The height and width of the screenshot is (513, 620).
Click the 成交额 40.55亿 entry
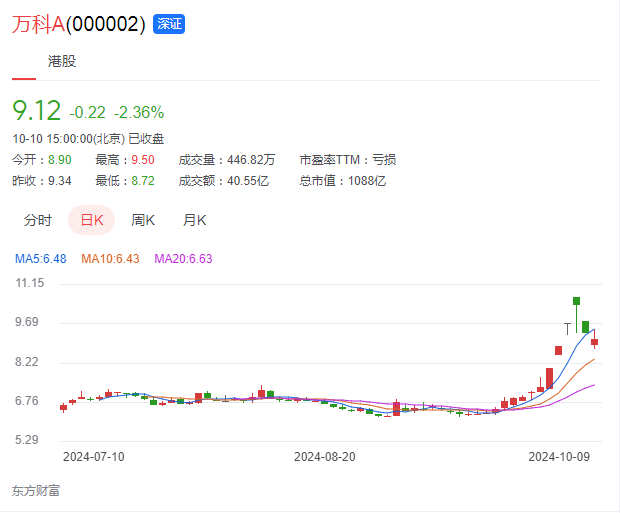coord(224,181)
